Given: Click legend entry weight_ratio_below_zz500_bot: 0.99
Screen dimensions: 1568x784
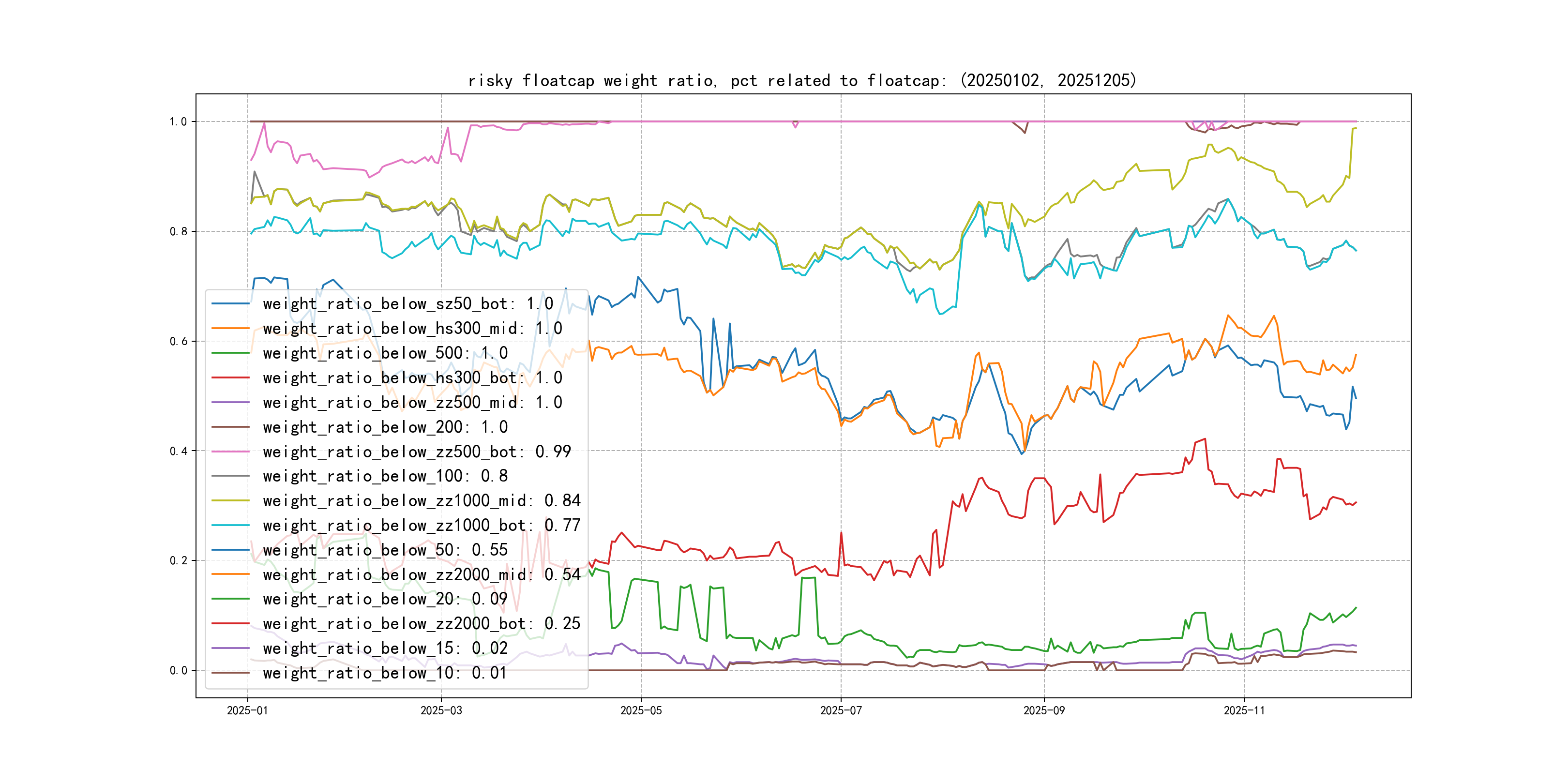Looking at the screenshot, I should (416, 452).
